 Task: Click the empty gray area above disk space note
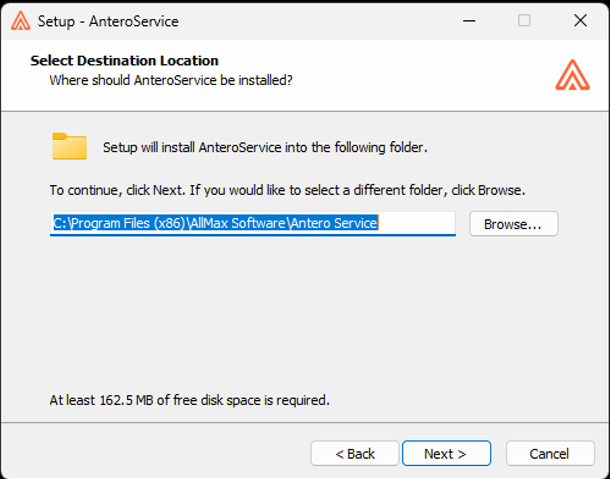300,320
